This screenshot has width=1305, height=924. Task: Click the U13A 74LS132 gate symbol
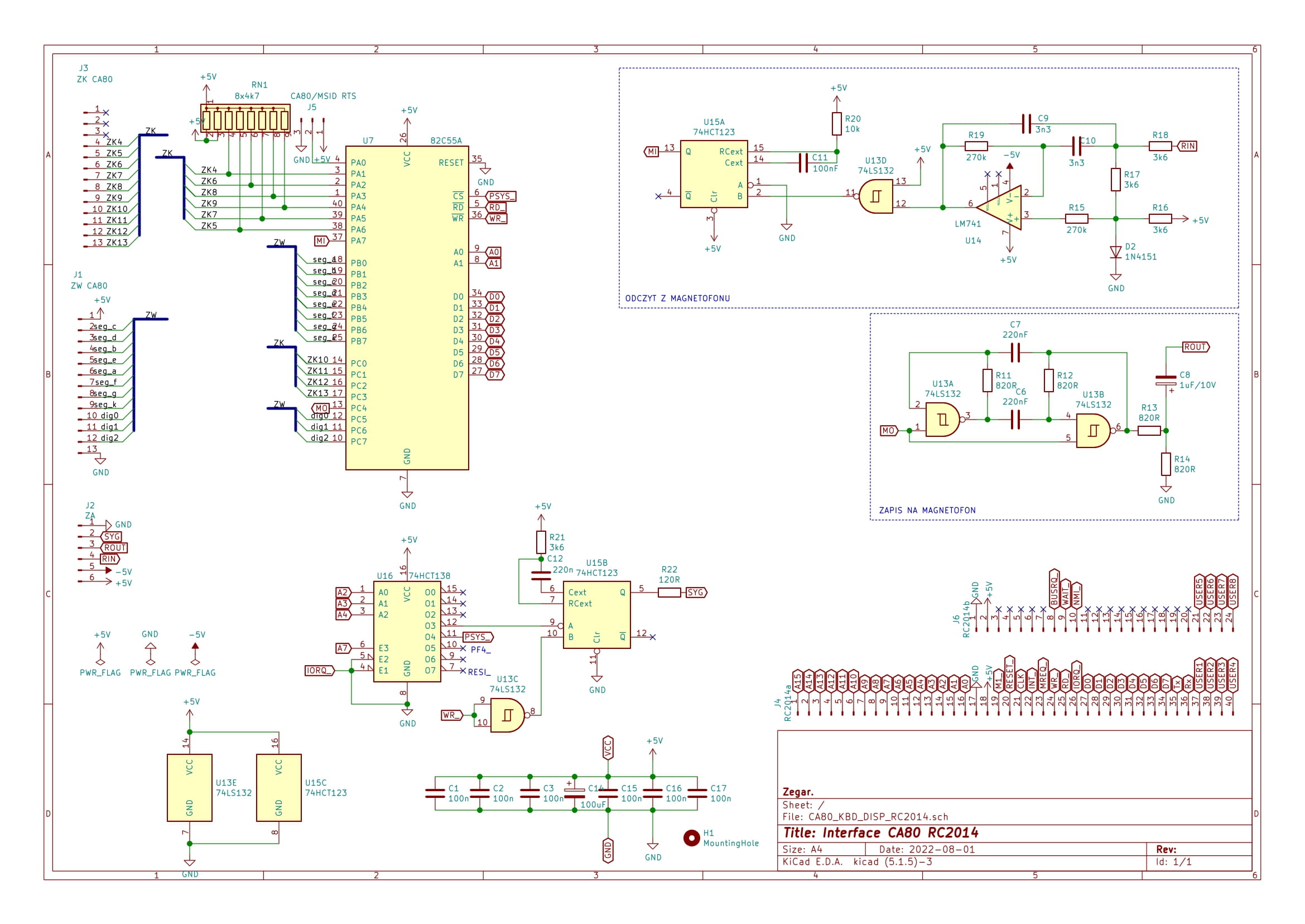(x=942, y=420)
